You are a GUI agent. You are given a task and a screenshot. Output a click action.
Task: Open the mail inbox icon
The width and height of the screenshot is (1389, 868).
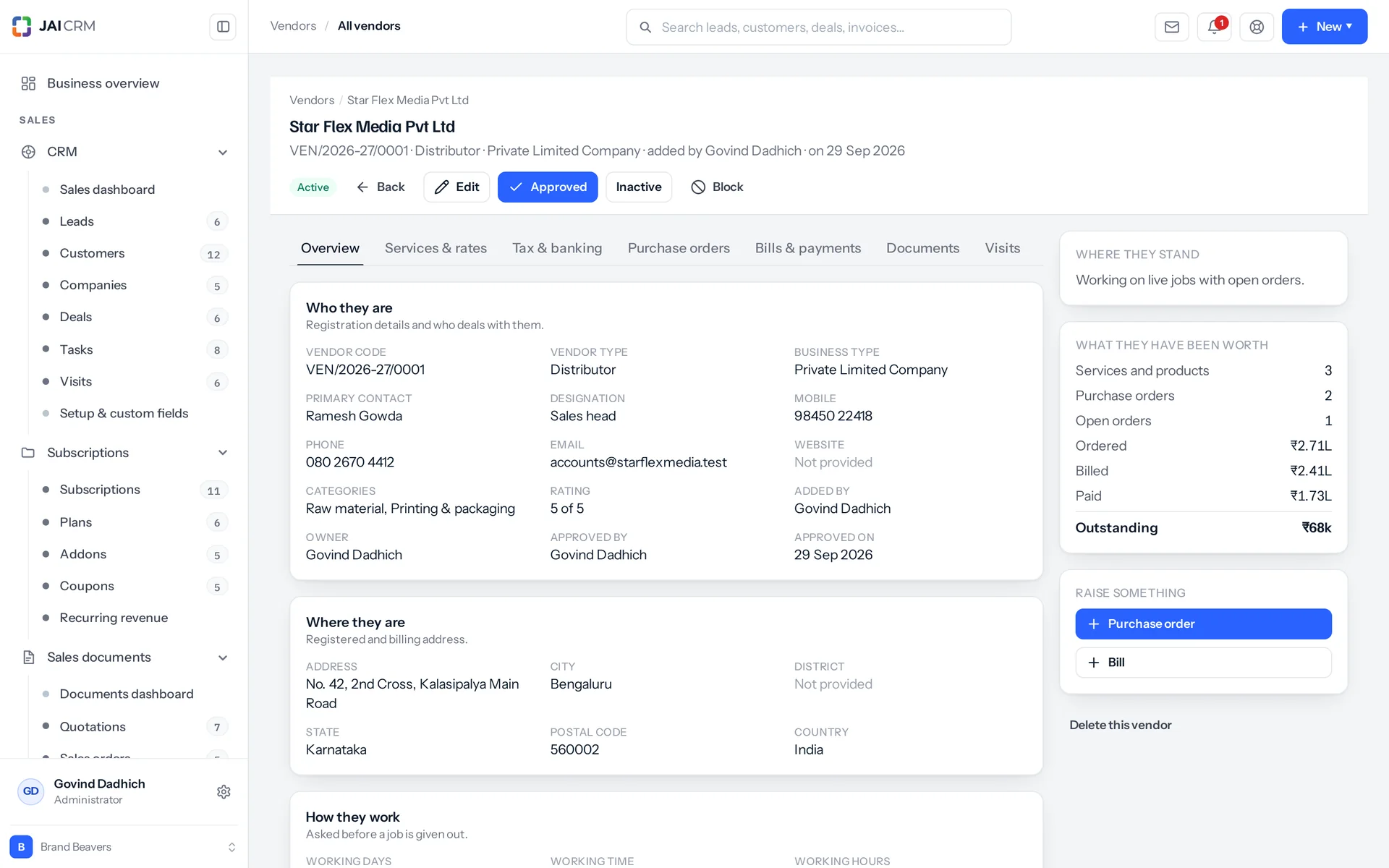(1172, 27)
